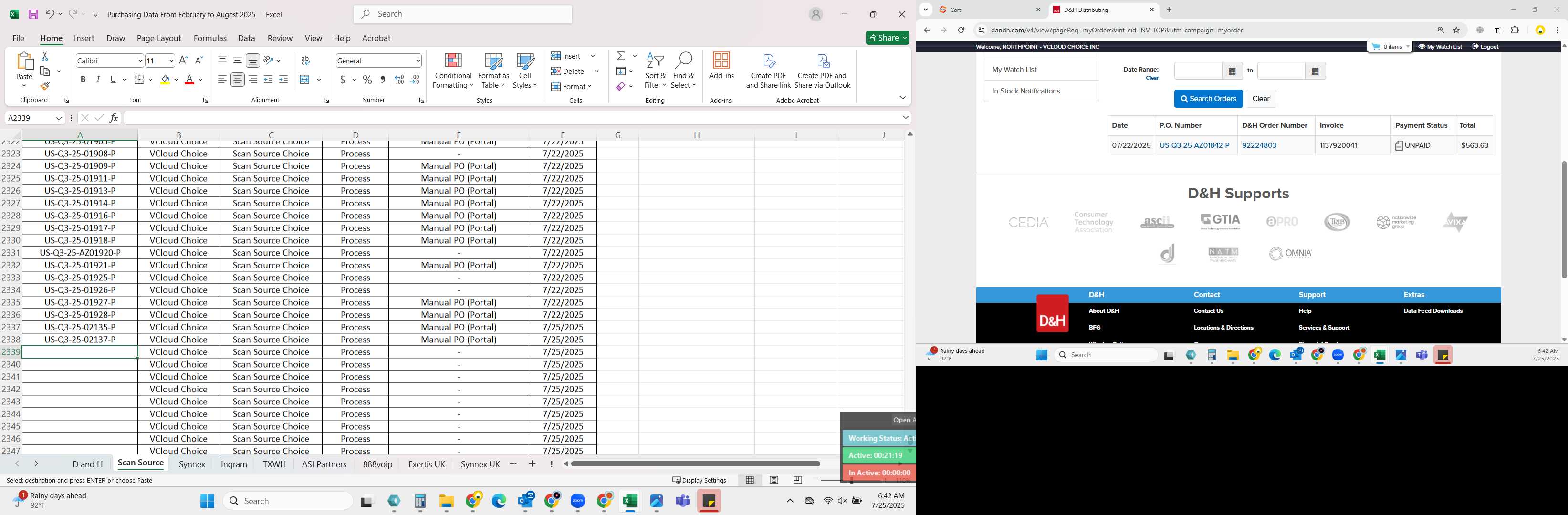Click Percent Style icon
Screen dimensions: 1568x515
point(367,80)
